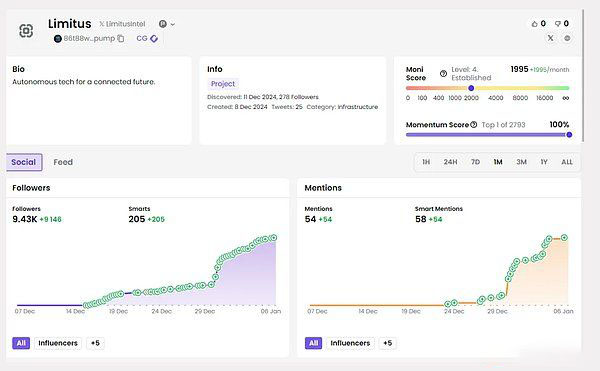Open the LimitusIntel X handle link
The image size is (600, 371).
(x=122, y=24)
